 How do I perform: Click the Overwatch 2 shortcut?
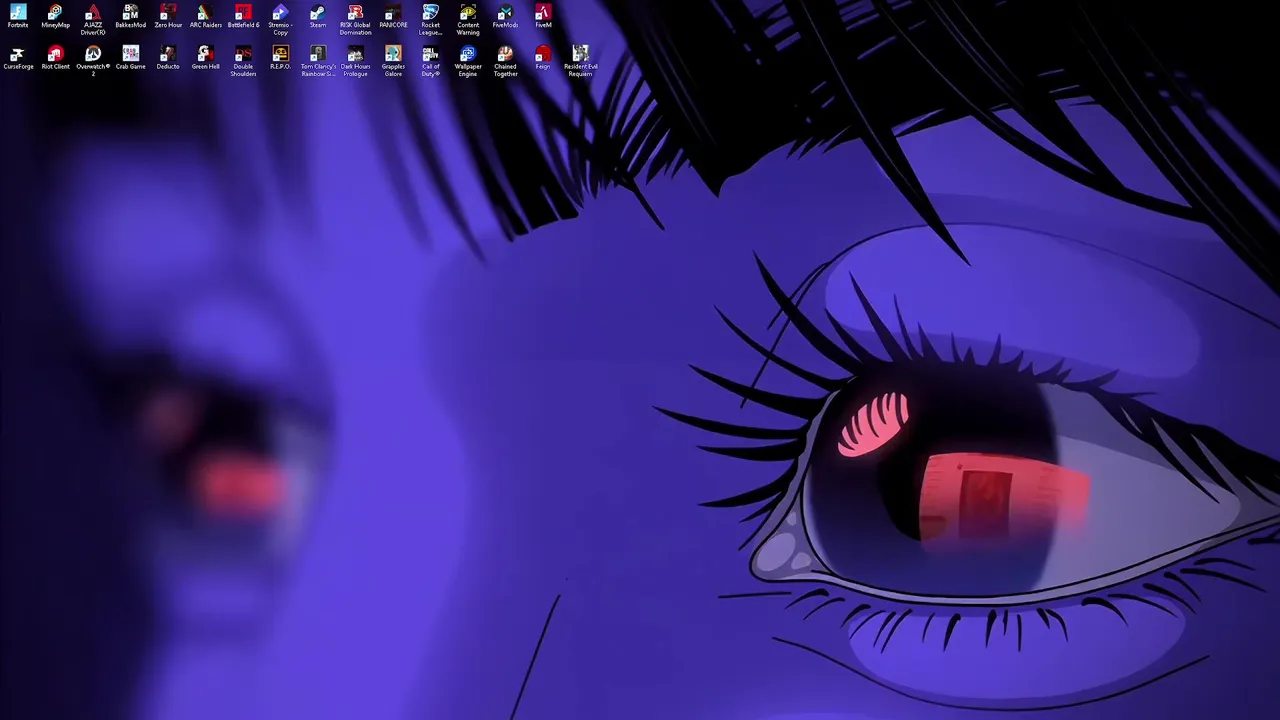point(93,62)
